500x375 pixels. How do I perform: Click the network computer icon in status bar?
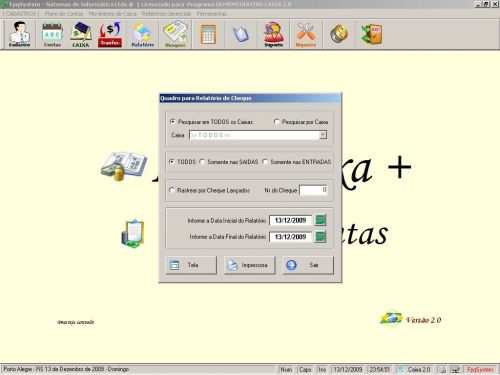[x=455, y=369]
